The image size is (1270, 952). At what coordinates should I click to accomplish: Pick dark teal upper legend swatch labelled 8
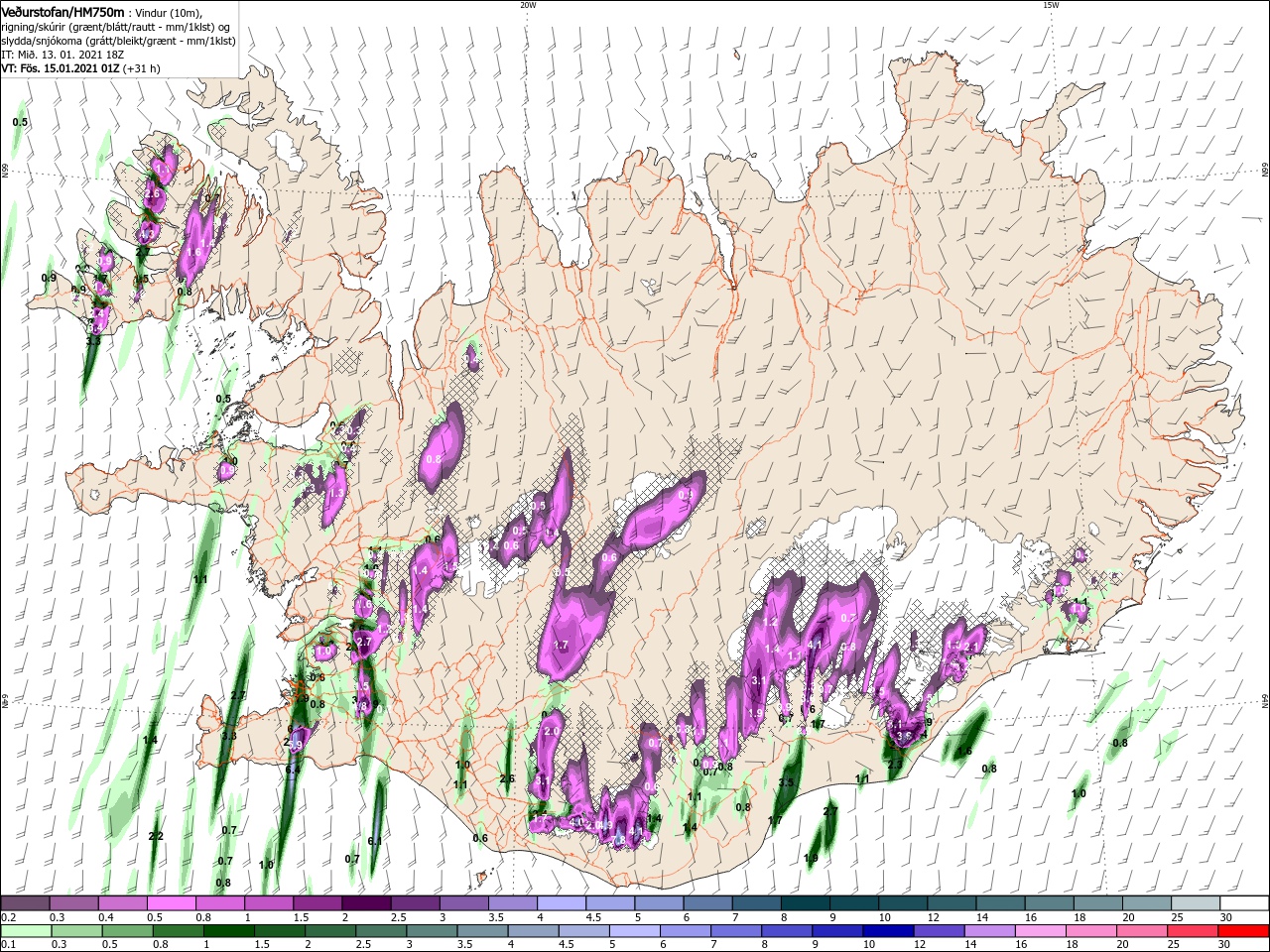click(804, 903)
